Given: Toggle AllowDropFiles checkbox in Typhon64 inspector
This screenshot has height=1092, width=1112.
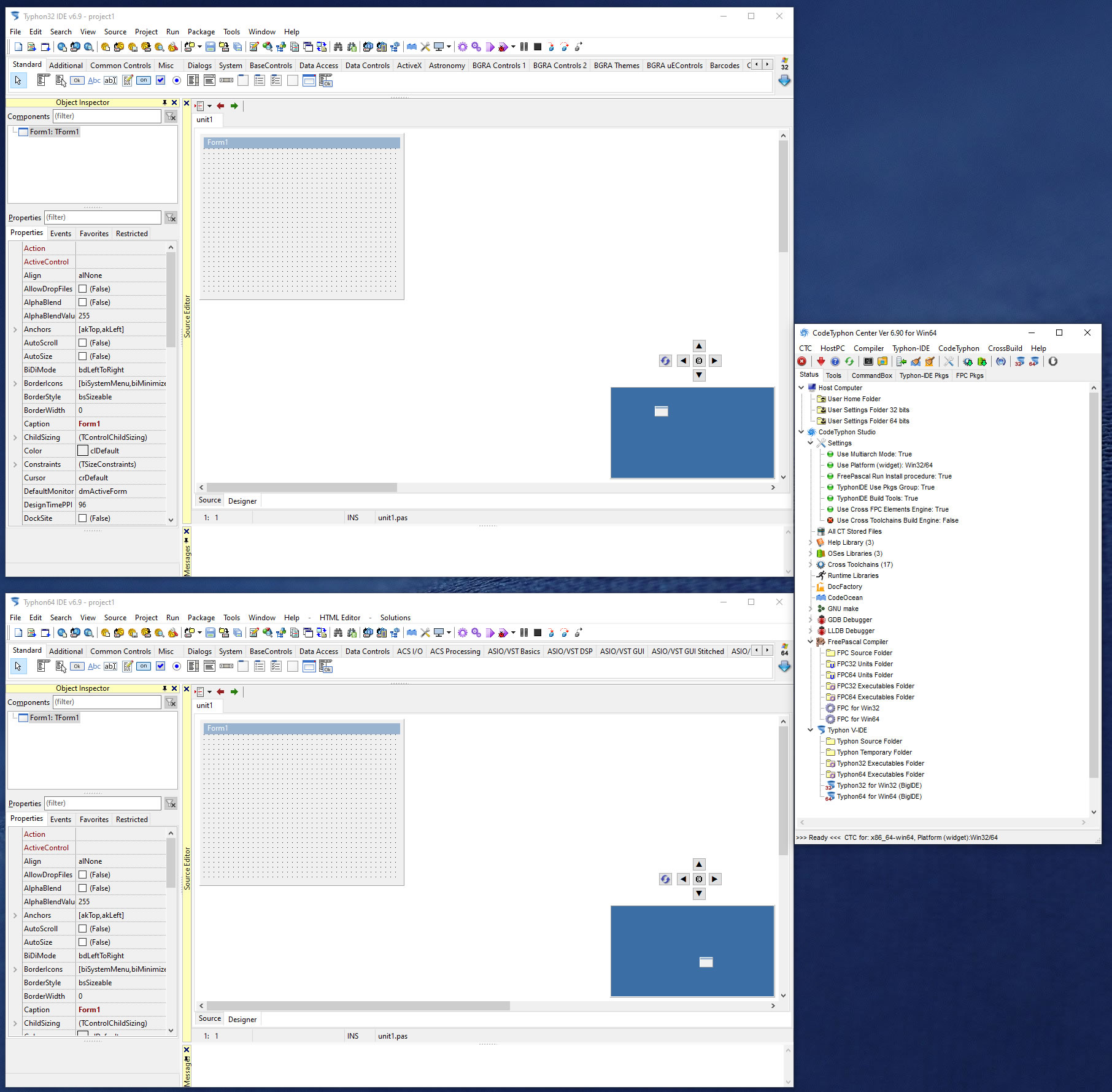Looking at the screenshot, I should pyautogui.click(x=83, y=875).
